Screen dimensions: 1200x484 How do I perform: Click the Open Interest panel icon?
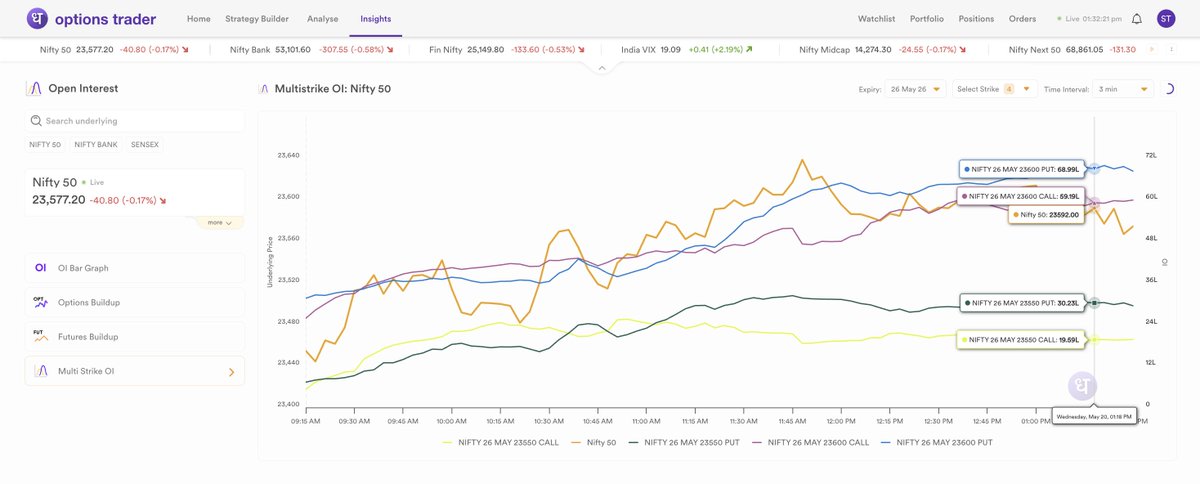[35, 88]
